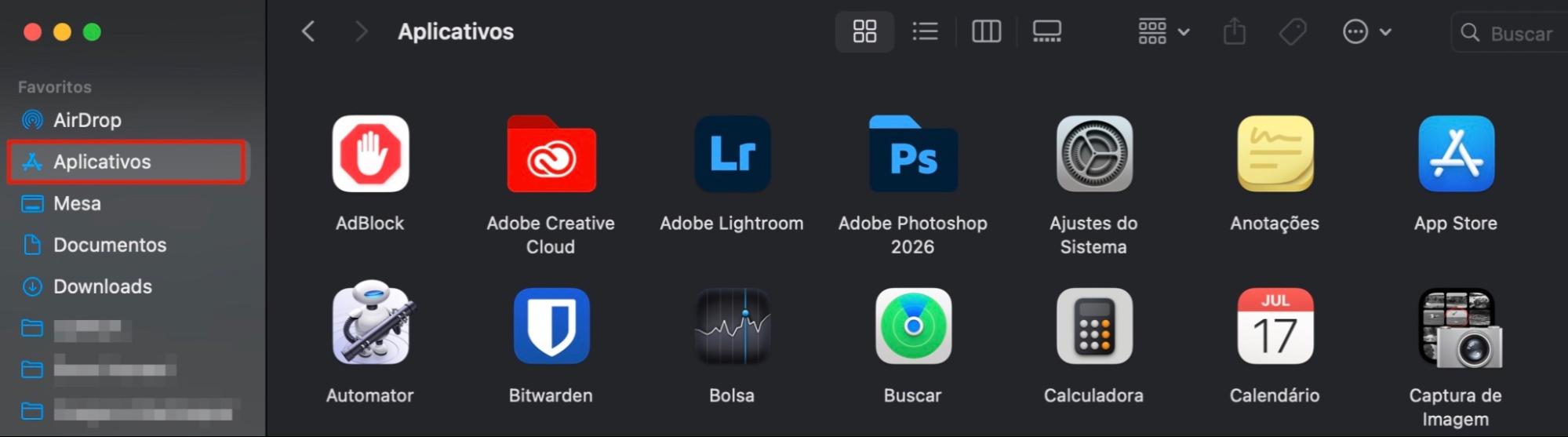Click the Aplicativos window title
1568x437 pixels.
[456, 31]
